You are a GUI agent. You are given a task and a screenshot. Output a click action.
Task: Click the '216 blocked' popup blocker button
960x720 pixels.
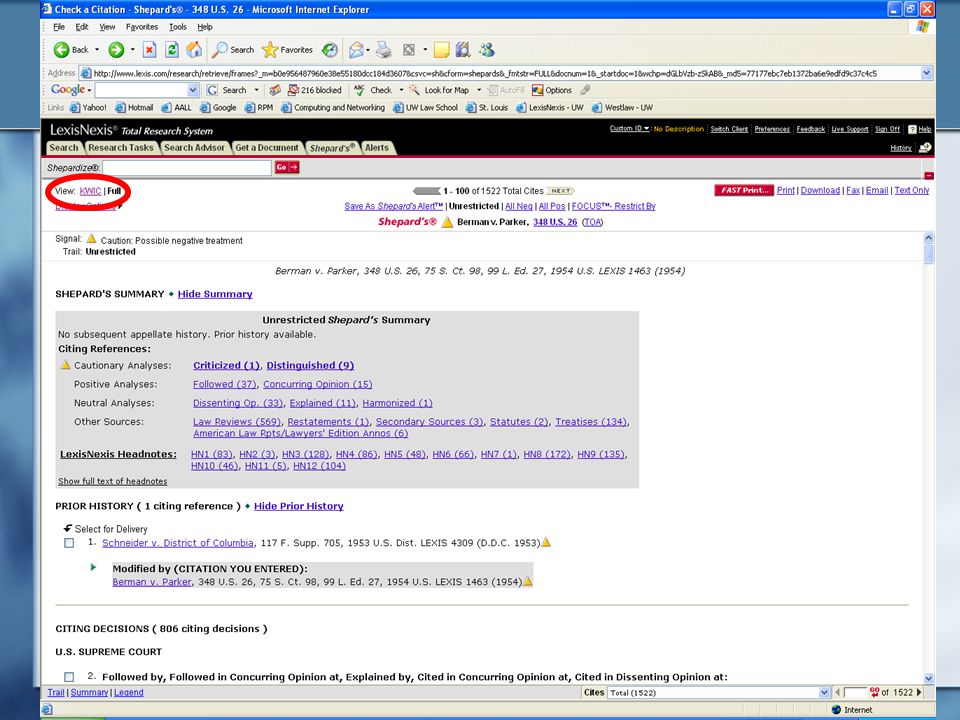pyautogui.click(x=314, y=90)
